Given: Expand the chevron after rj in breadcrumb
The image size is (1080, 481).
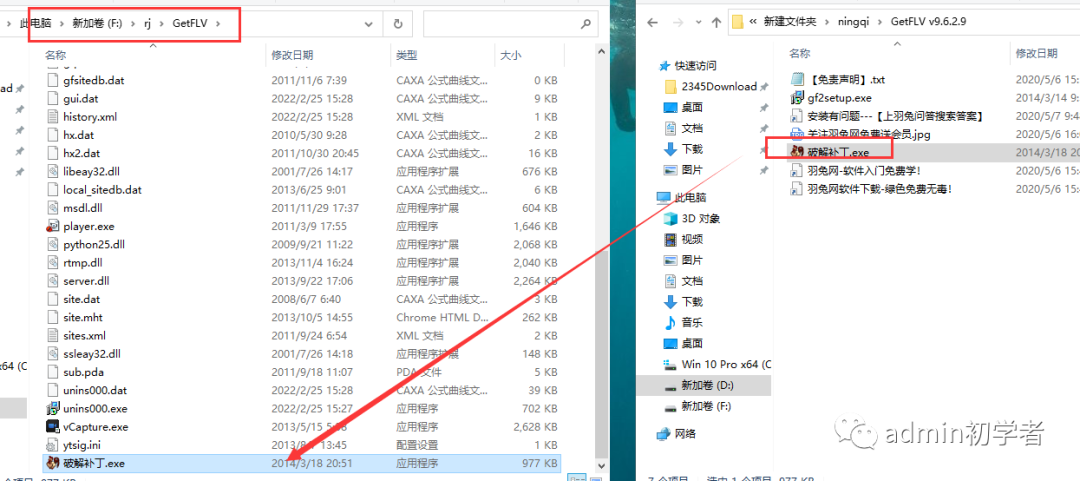Looking at the screenshot, I should coord(163,23).
